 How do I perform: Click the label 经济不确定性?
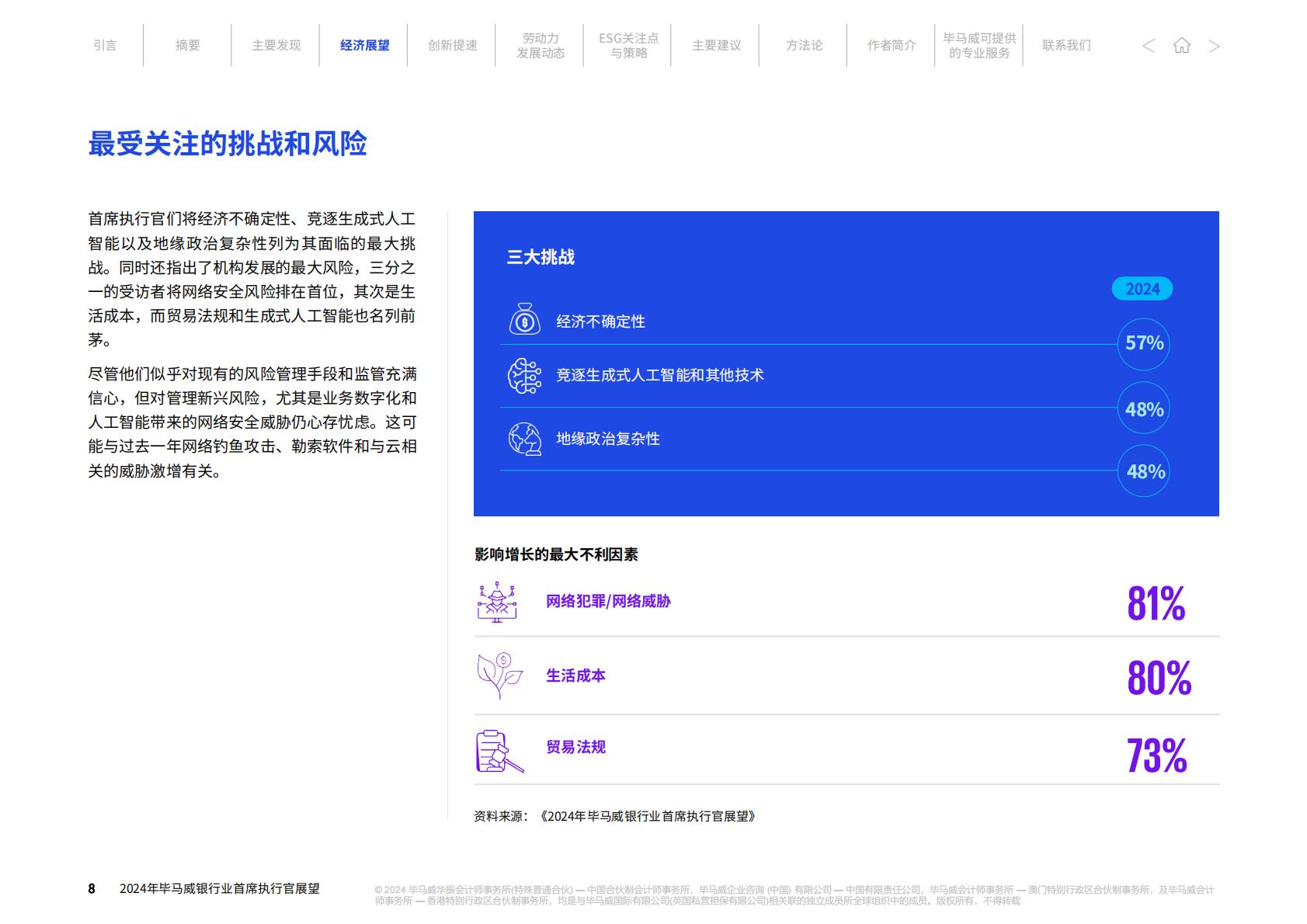click(600, 321)
